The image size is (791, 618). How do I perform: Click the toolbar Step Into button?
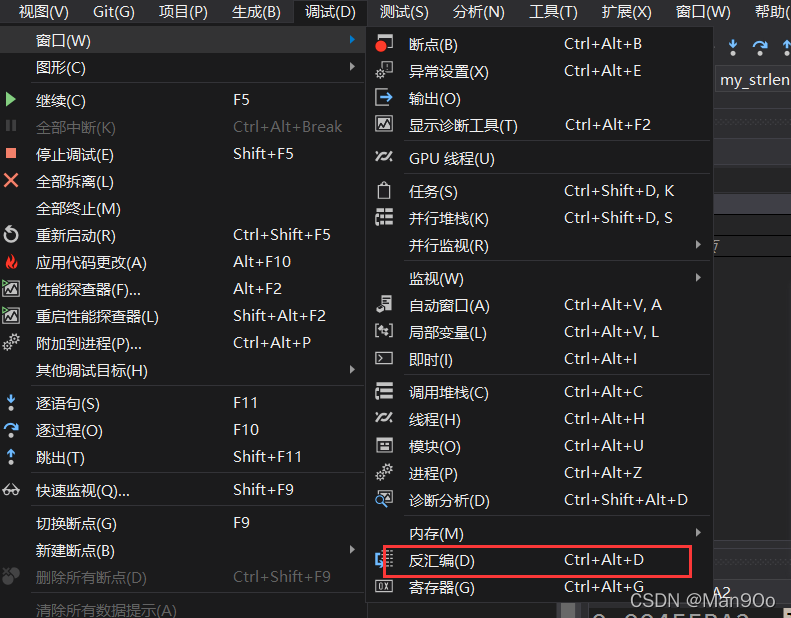click(733, 47)
